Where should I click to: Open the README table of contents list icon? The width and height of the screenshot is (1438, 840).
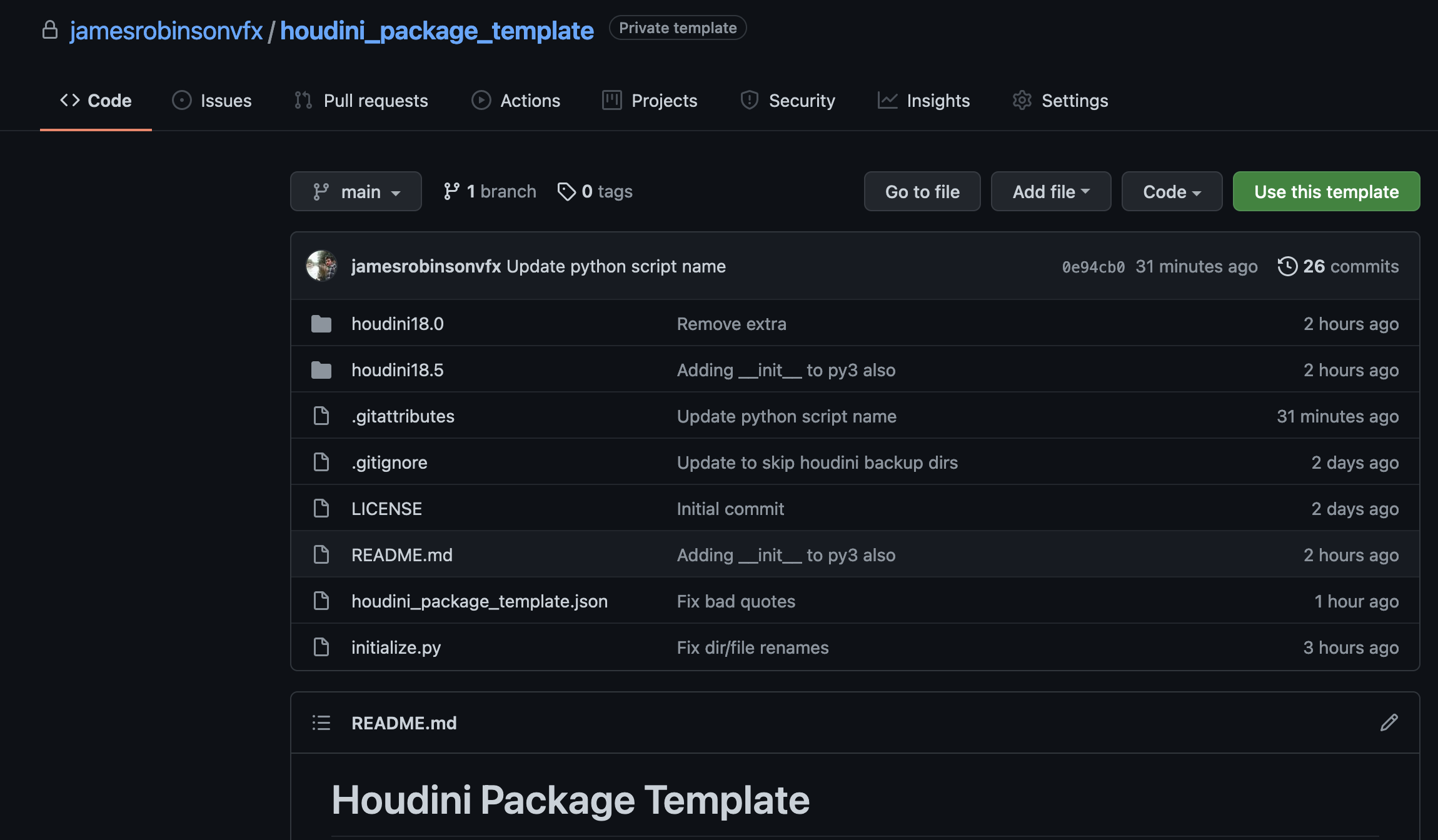(x=321, y=723)
